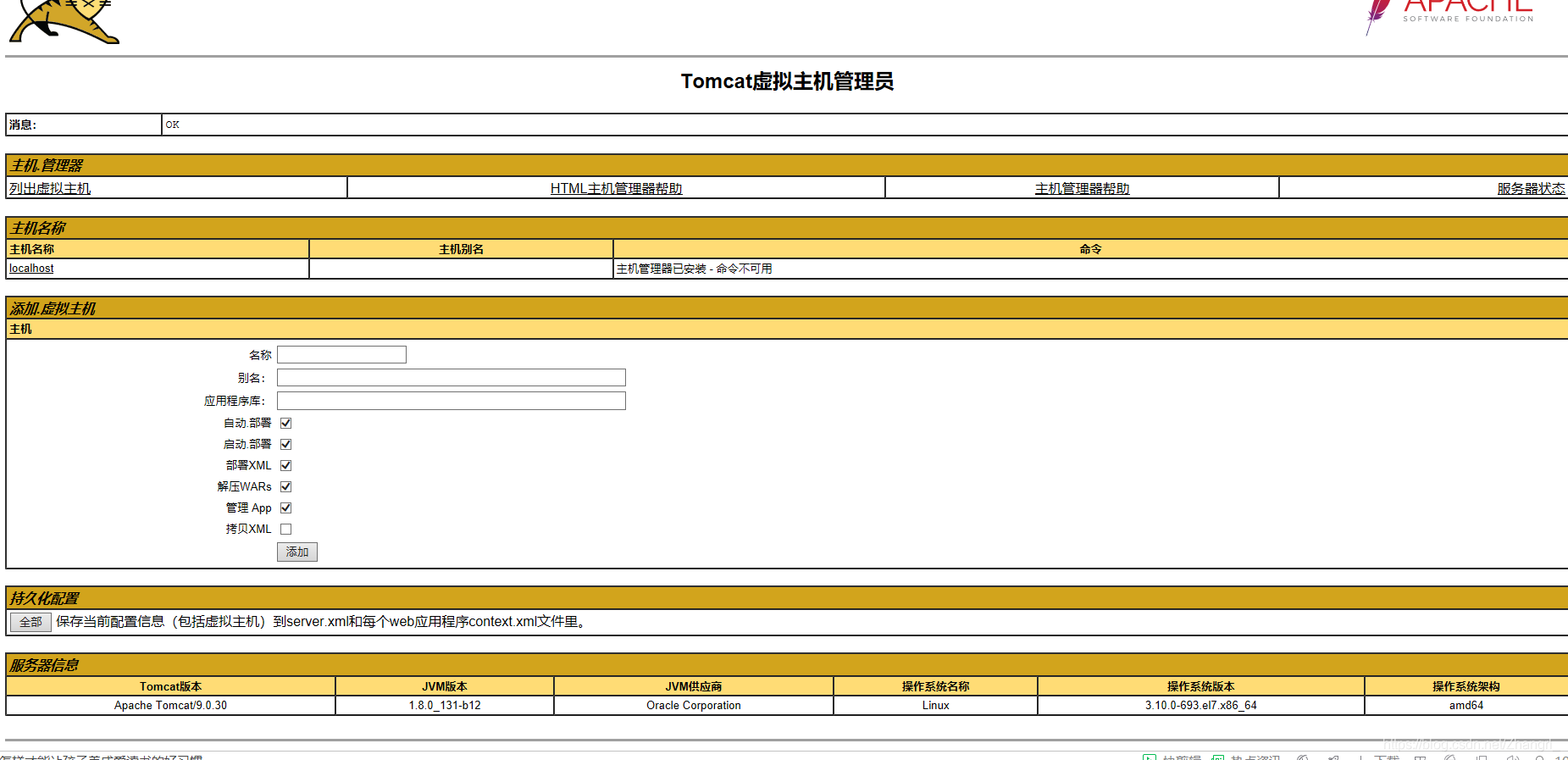The width and height of the screenshot is (1568, 760).
Task: Click the 主机.管理器 section heading
Action: click(47, 165)
